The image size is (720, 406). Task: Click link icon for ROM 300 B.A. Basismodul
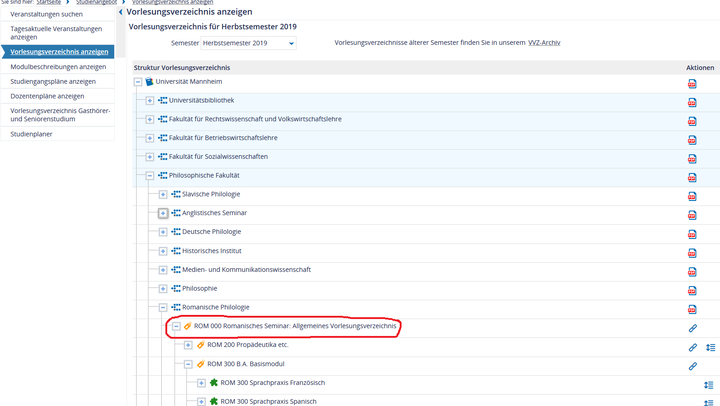click(x=692, y=366)
